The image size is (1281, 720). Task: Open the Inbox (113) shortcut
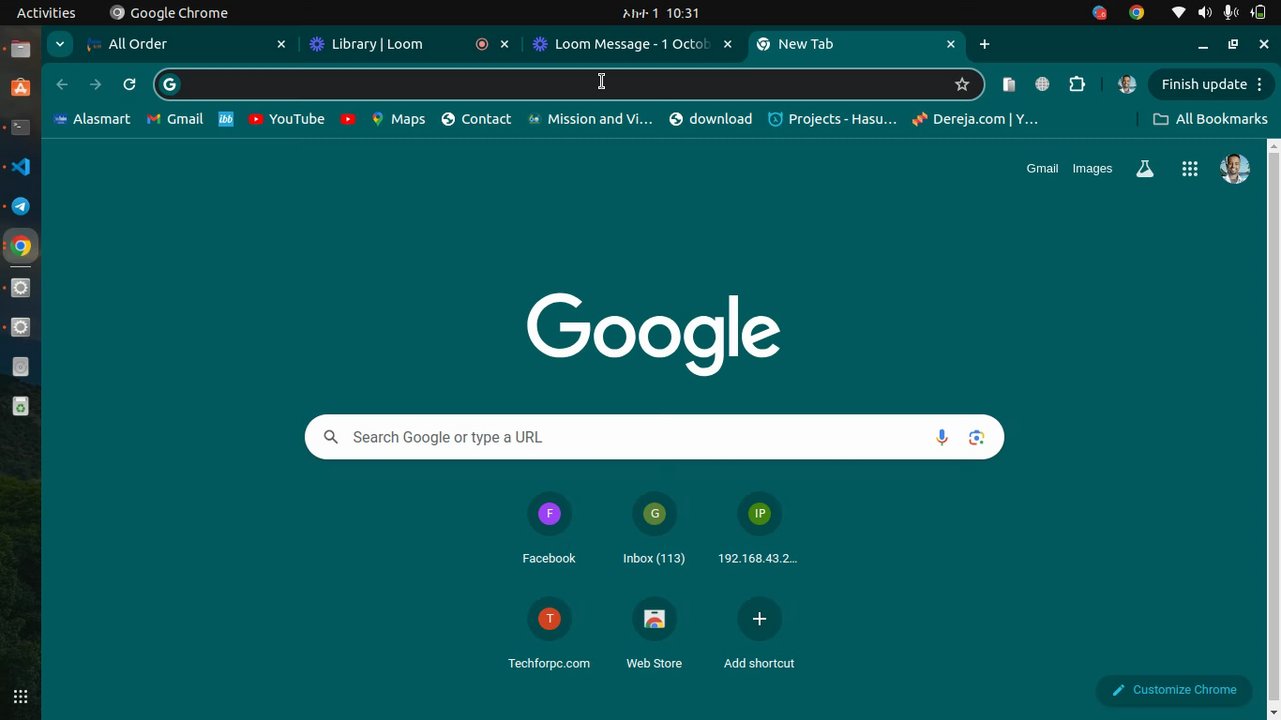point(654,531)
